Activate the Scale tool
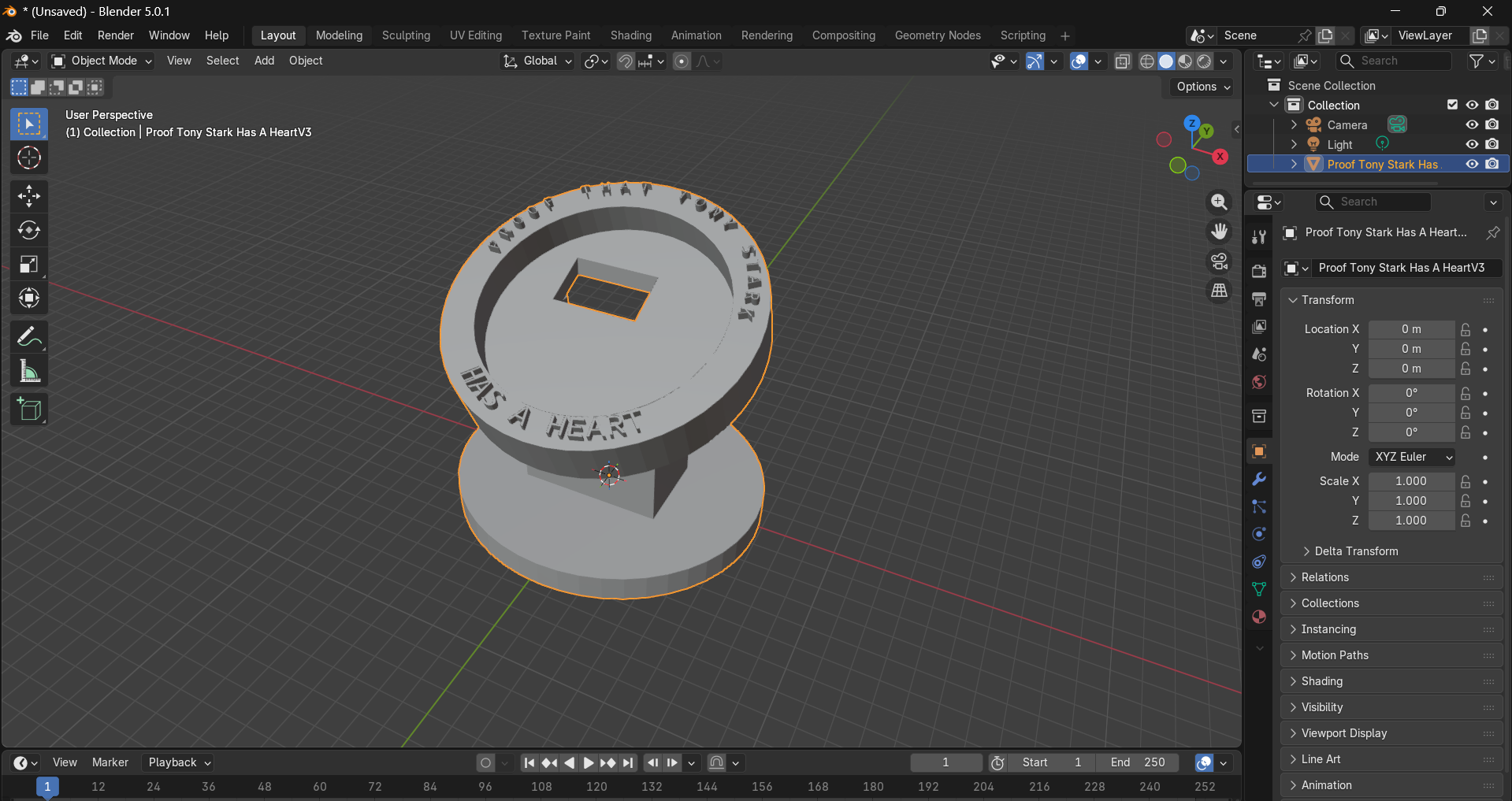This screenshot has height=801, width=1512. coord(29,264)
